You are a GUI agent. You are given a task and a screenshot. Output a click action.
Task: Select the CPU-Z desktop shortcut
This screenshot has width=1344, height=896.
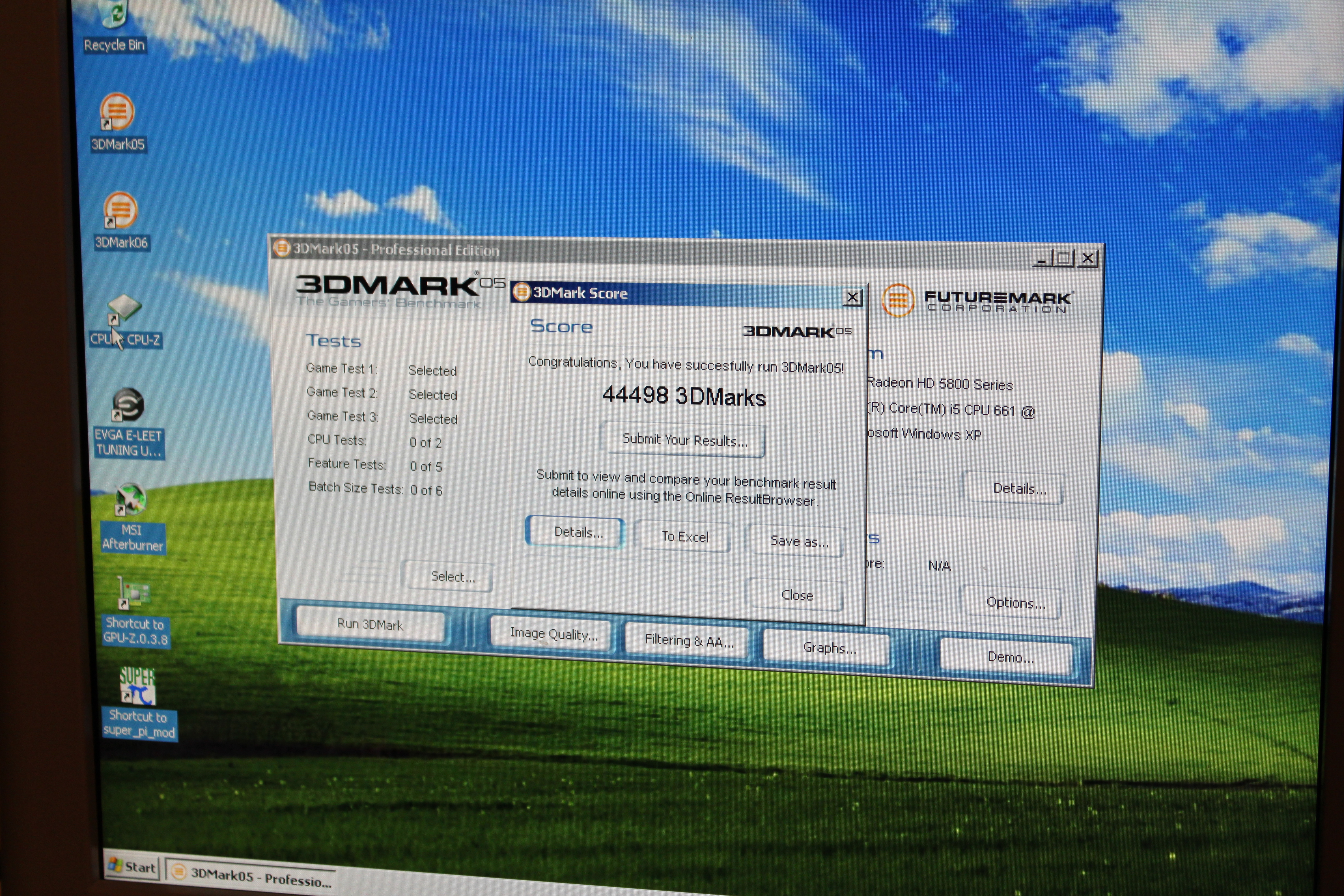click(x=125, y=322)
